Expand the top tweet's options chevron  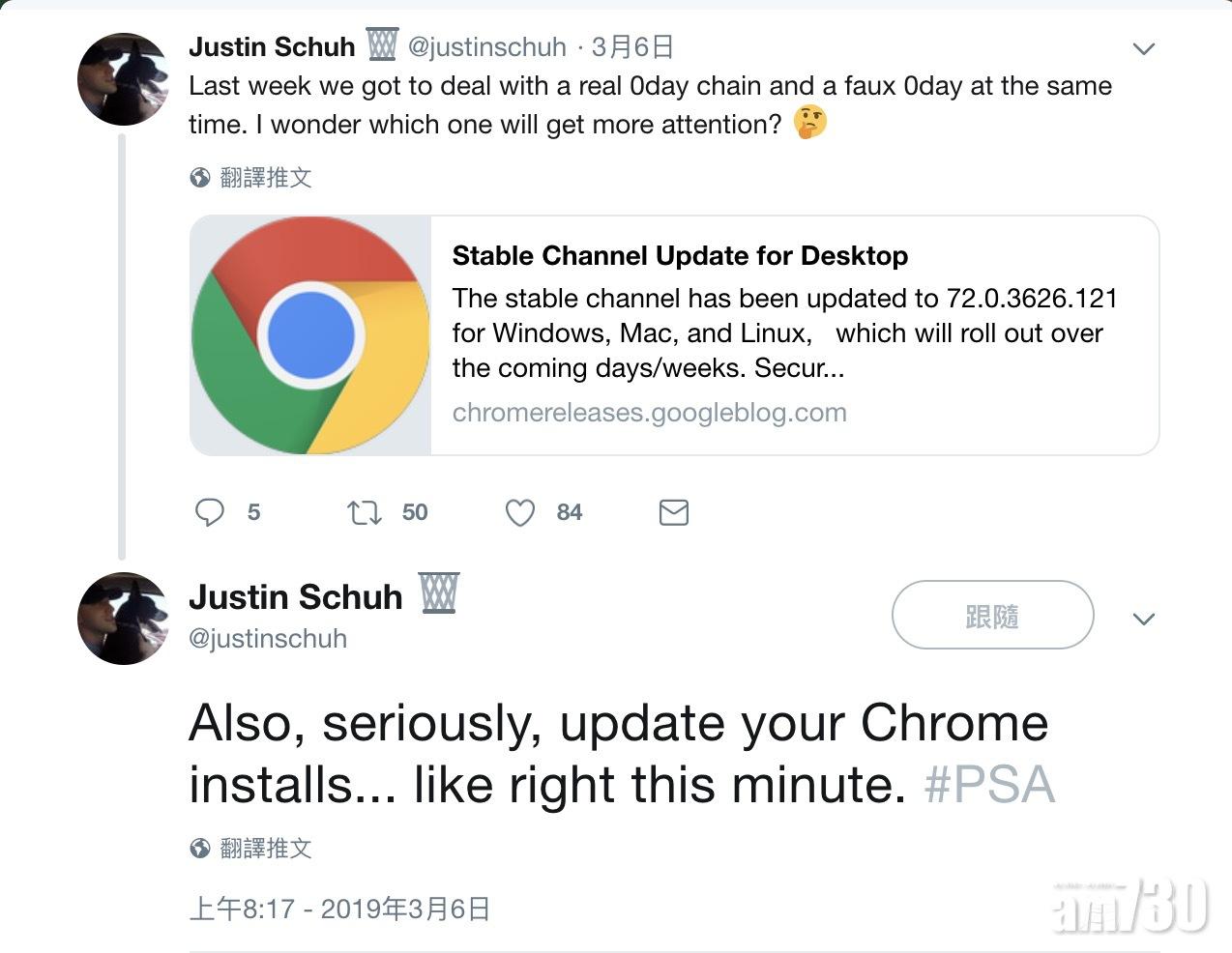tap(1144, 48)
